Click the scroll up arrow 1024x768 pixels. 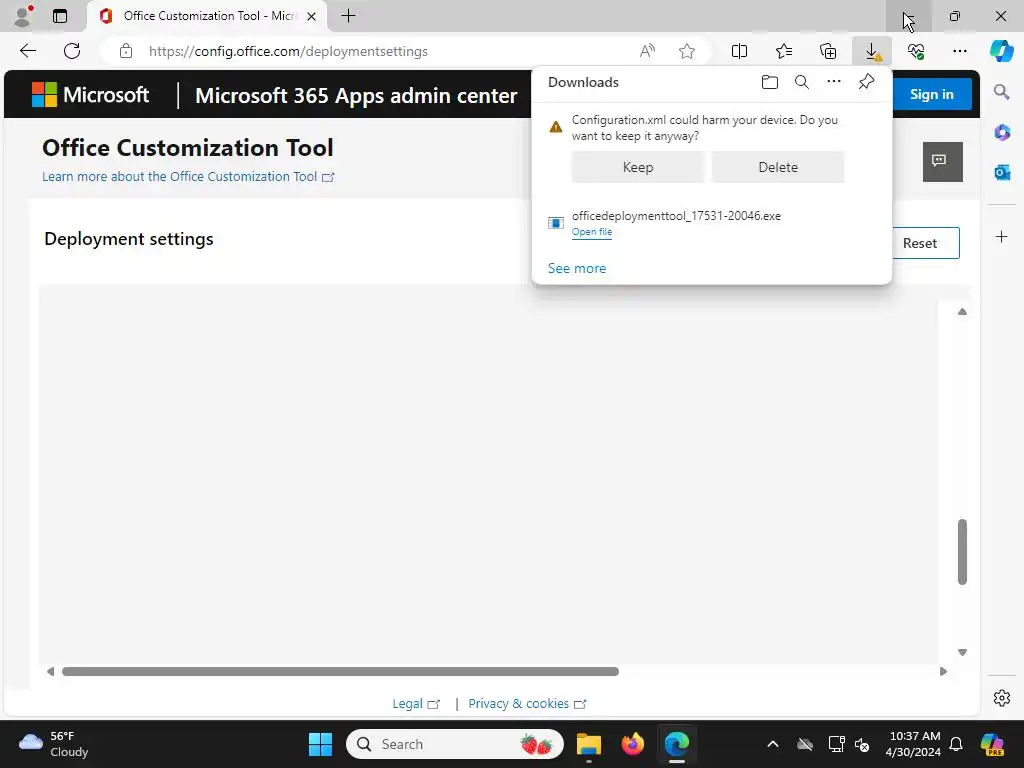(x=962, y=312)
